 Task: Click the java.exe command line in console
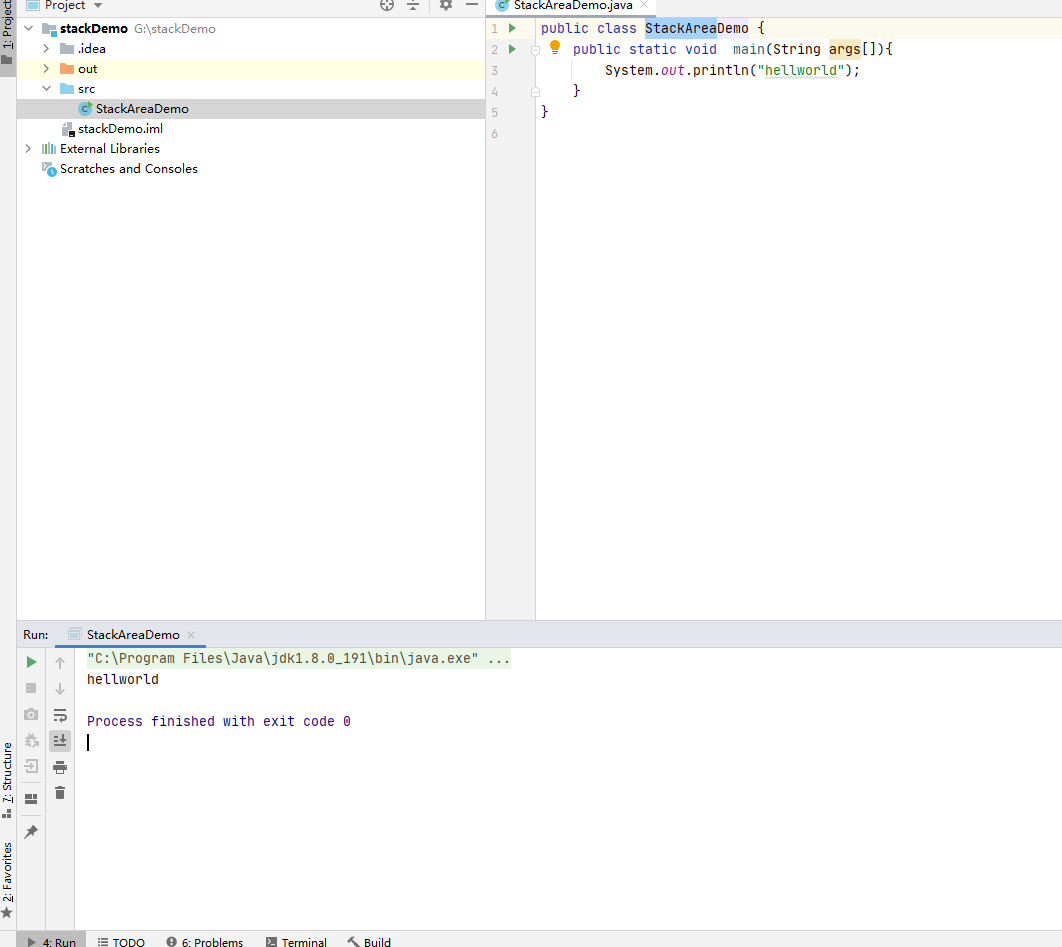coord(298,658)
